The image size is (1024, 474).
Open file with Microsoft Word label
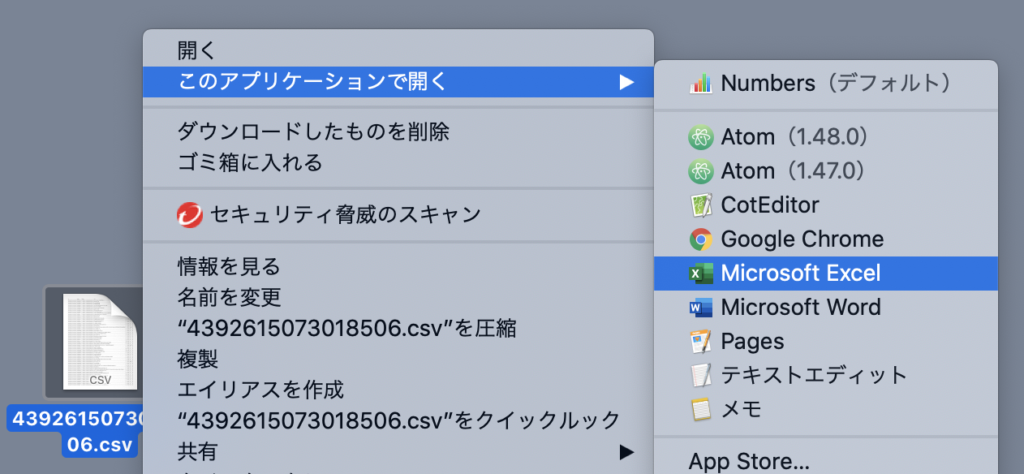tap(801, 307)
